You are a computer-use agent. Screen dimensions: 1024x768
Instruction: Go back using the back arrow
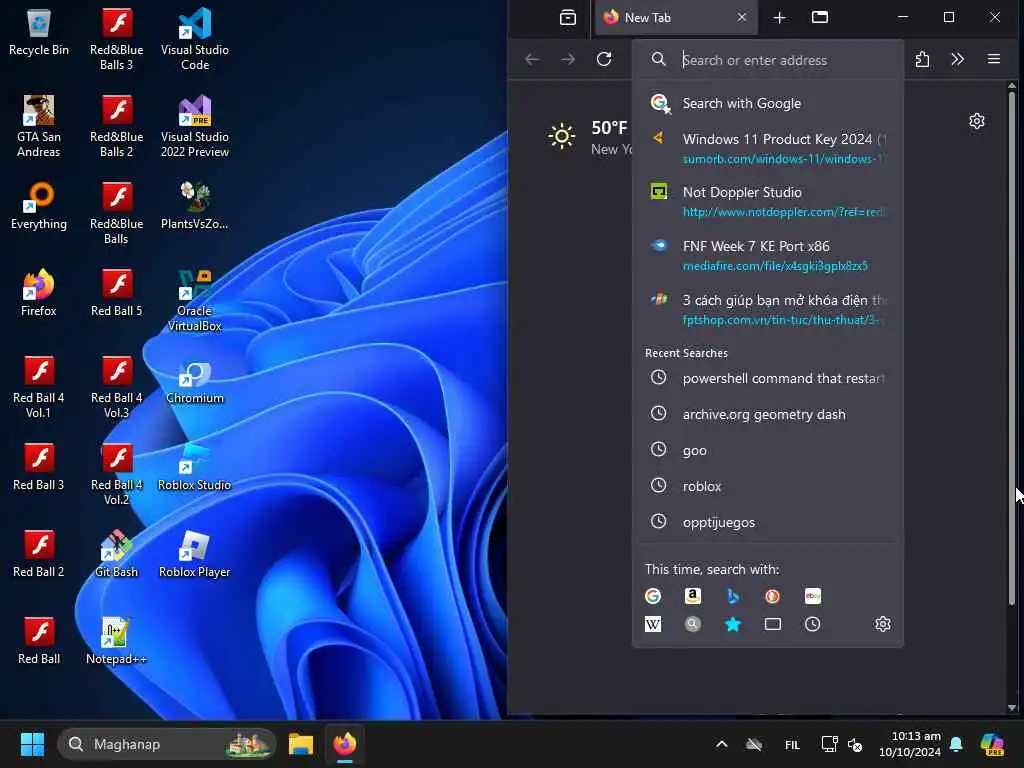[x=532, y=59]
